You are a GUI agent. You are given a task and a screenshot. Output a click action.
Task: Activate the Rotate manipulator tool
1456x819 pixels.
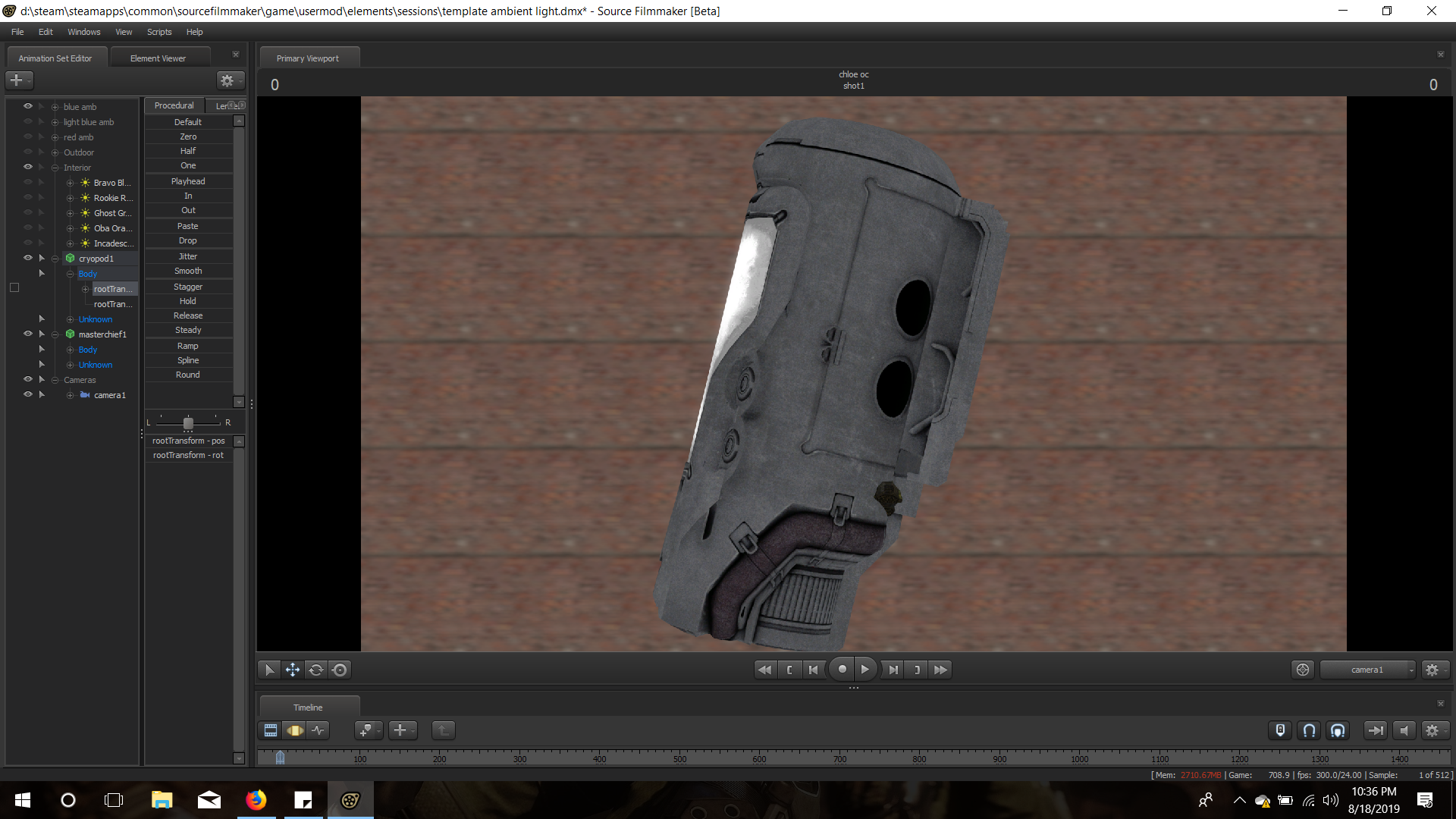pyautogui.click(x=316, y=670)
